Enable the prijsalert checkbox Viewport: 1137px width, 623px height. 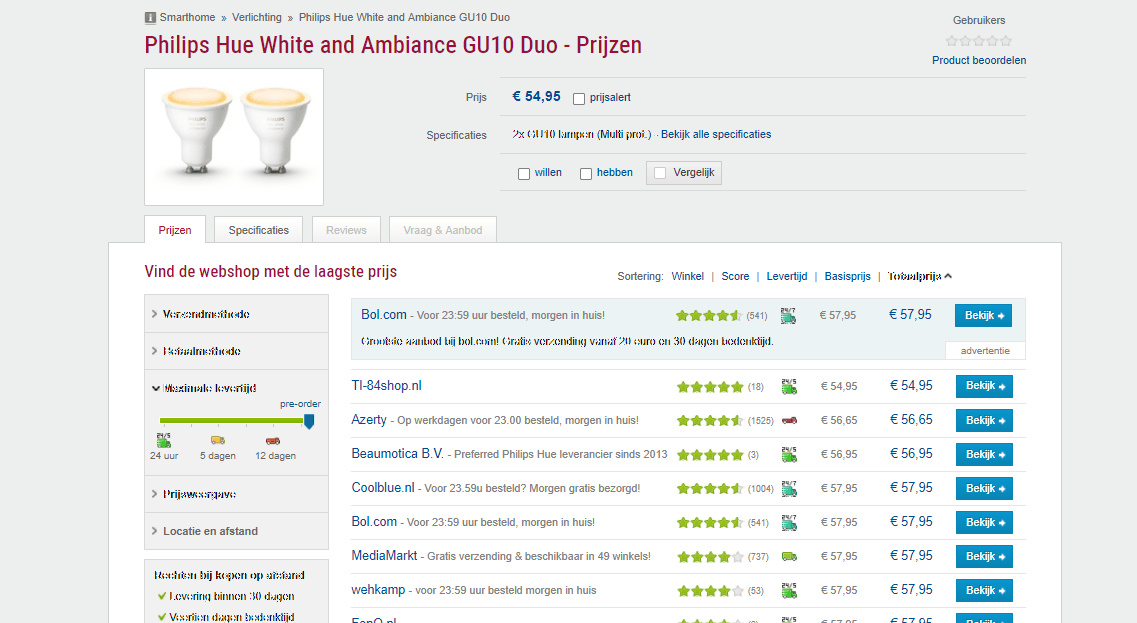(579, 99)
